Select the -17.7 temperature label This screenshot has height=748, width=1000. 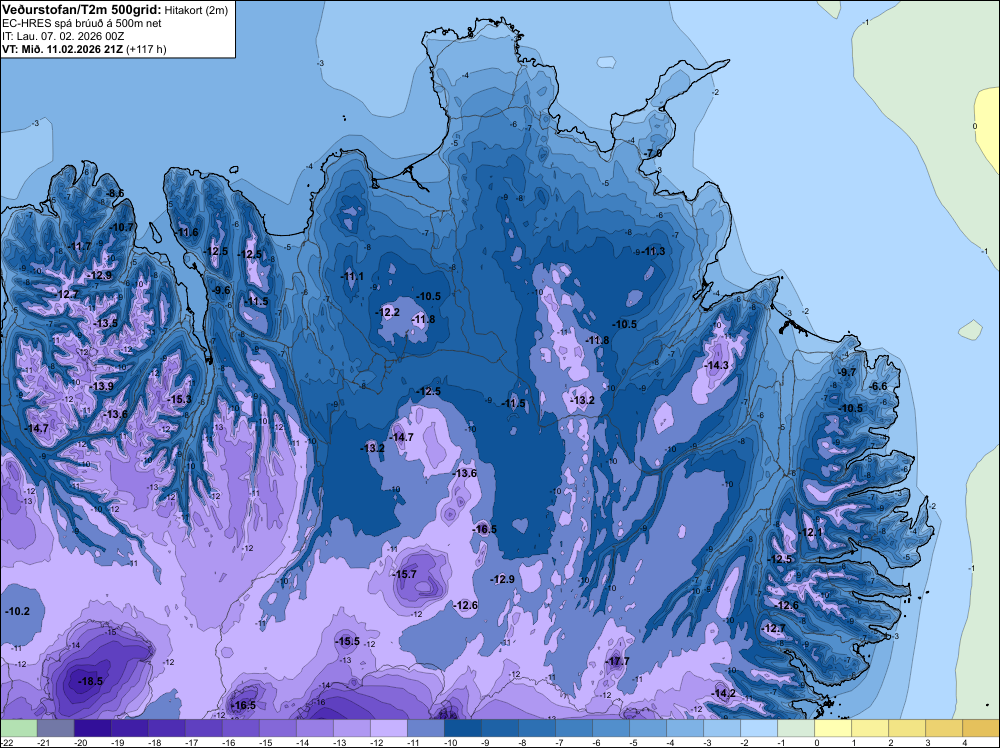pyautogui.click(x=617, y=661)
